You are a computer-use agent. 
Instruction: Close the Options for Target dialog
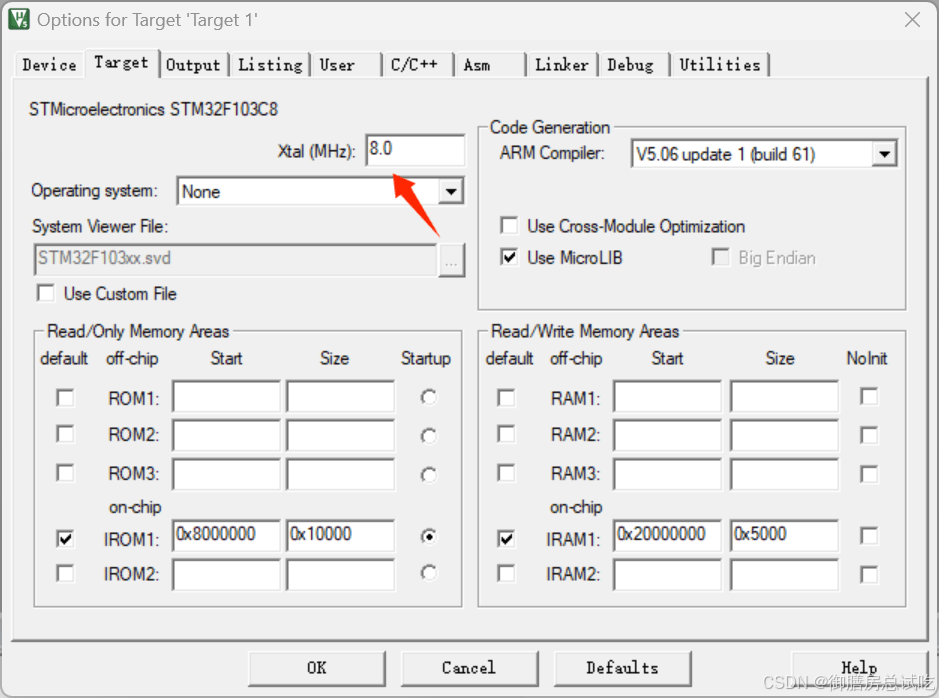click(x=912, y=20)
